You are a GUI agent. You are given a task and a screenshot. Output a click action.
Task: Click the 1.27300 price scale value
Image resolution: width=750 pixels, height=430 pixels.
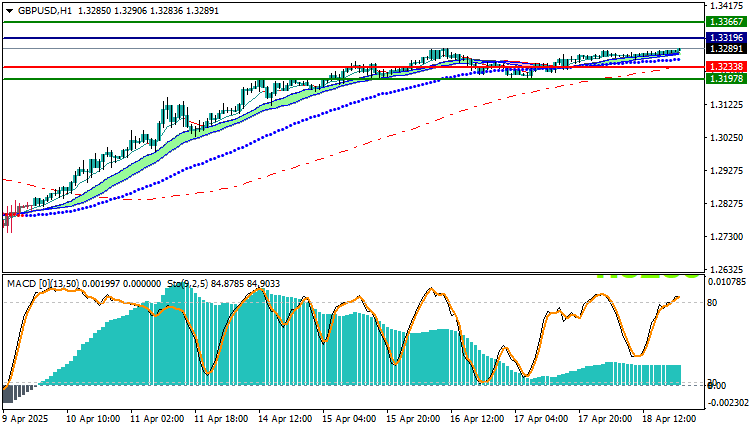coord(727,237)
